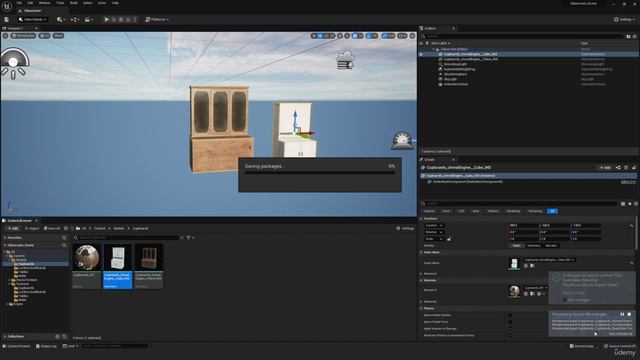Collapse the Static Mesh section

tap(421, 252)
